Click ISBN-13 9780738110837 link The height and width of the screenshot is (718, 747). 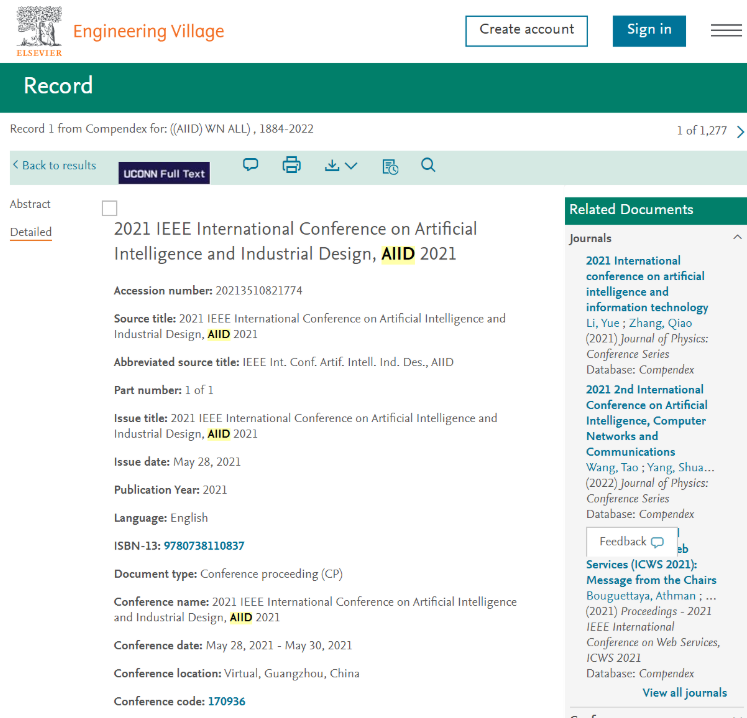[204, 546]
